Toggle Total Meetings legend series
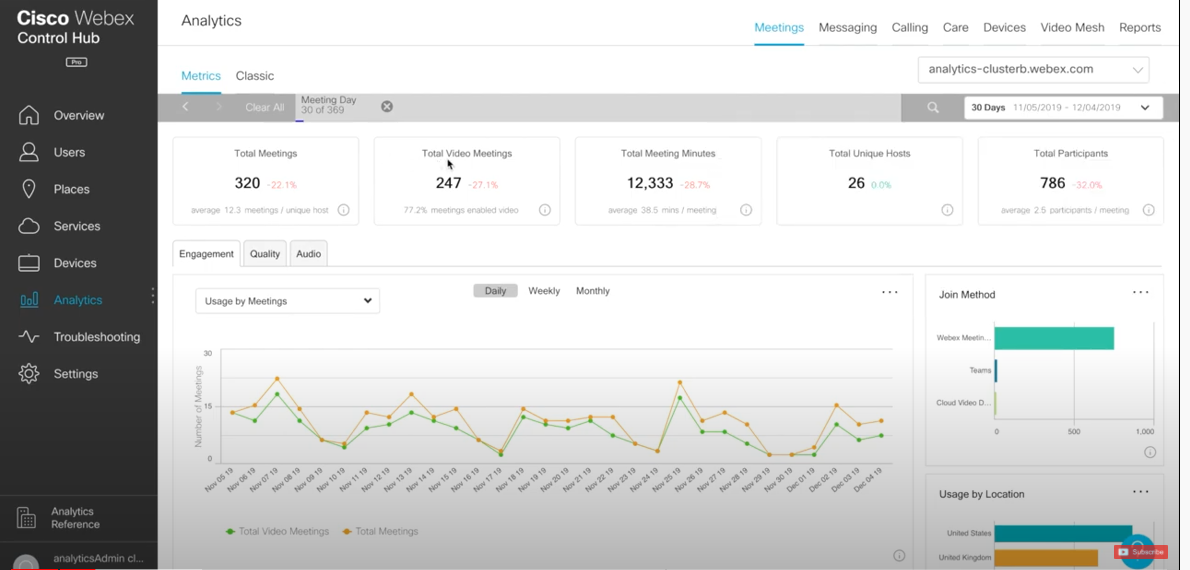 [x=380, y=531]
